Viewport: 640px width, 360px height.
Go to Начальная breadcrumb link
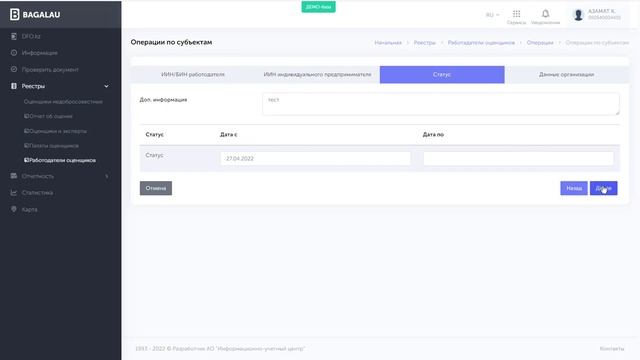point(388,42)
